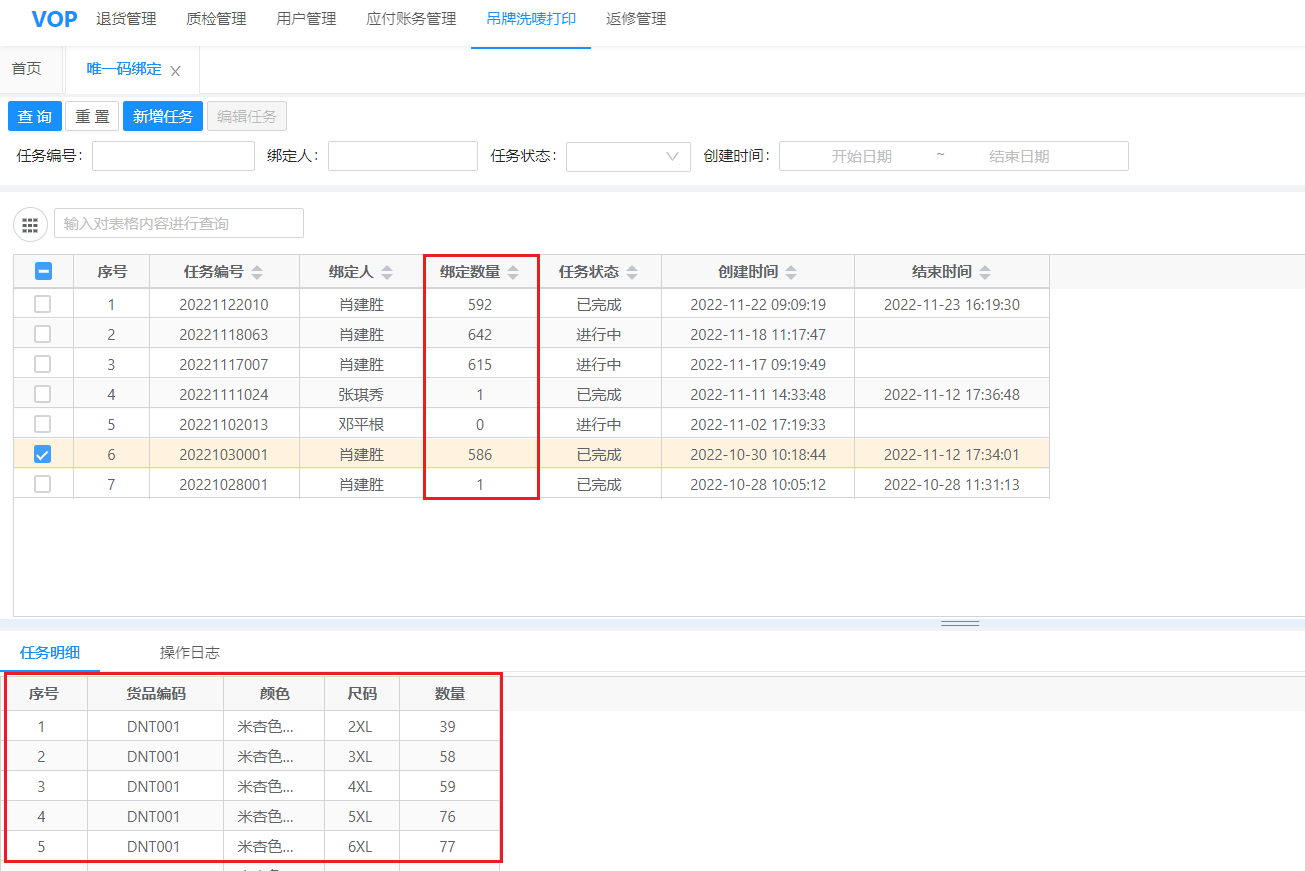This screenshot has width=1305, height=871.
Task: Sort by 任务状态 column sort icon
Action: (x=632, y=272)
